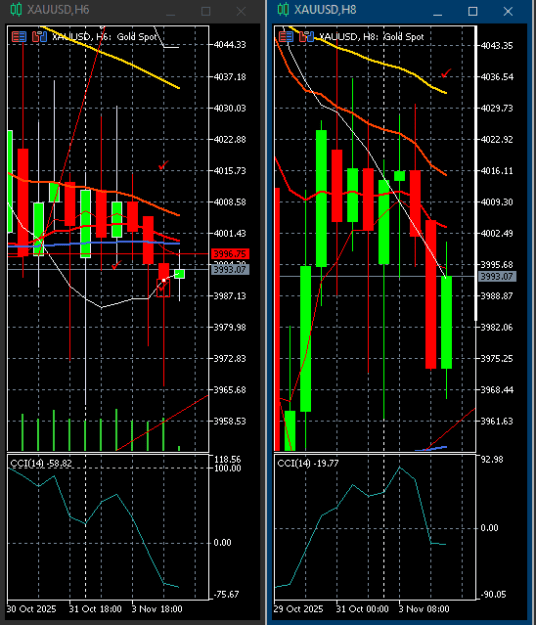Select the red checkmark marker near 4015.73 on H6

(163, 165)
